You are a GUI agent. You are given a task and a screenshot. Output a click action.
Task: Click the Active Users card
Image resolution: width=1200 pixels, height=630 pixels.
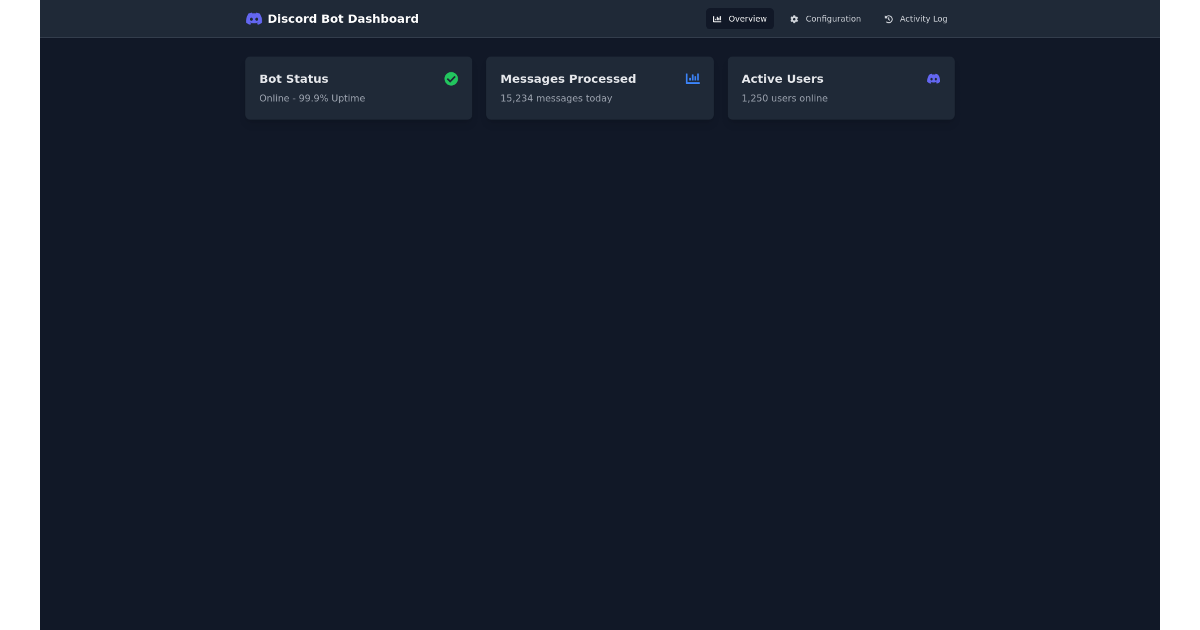841,88
